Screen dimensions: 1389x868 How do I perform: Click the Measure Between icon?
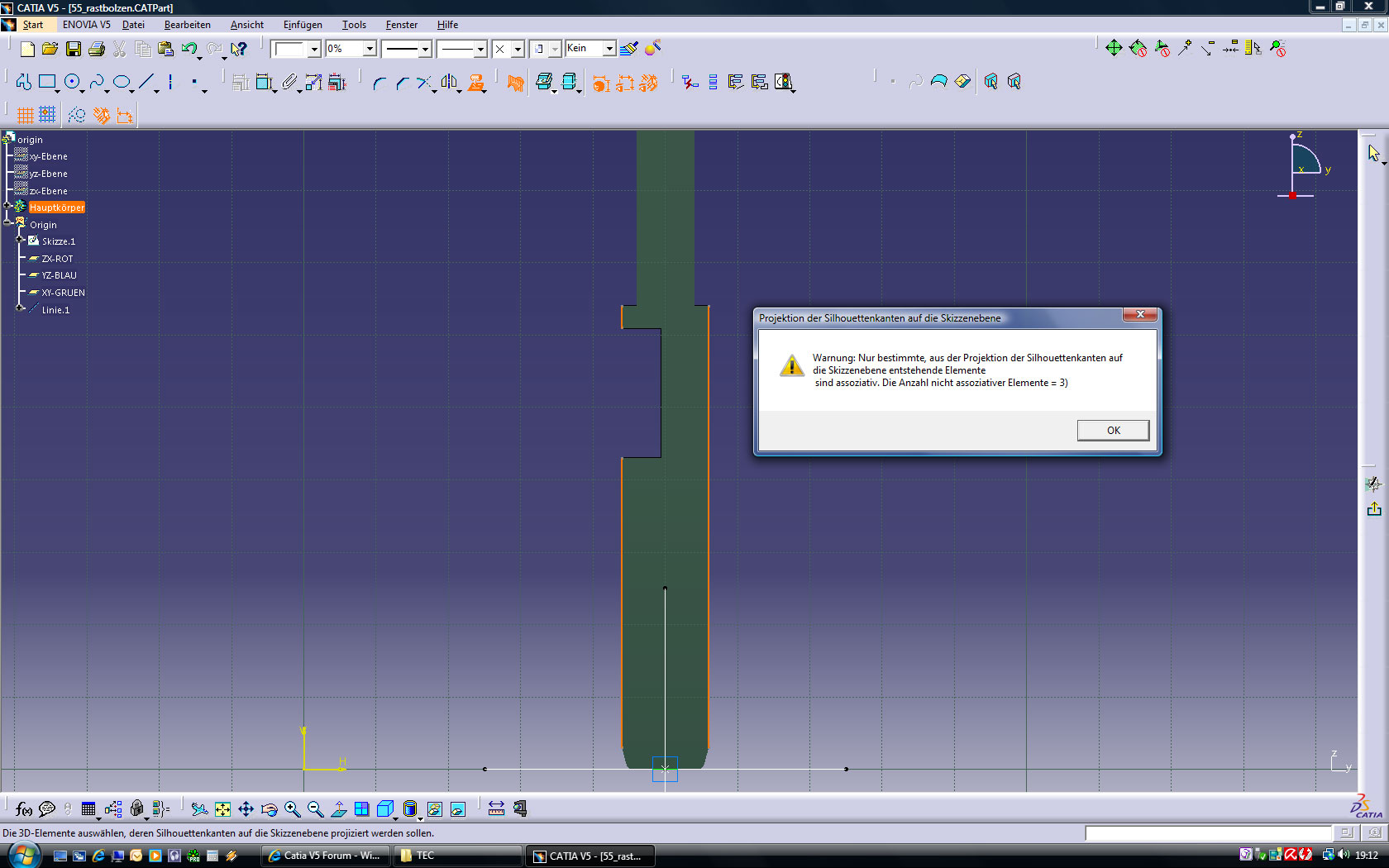(496, 809)
